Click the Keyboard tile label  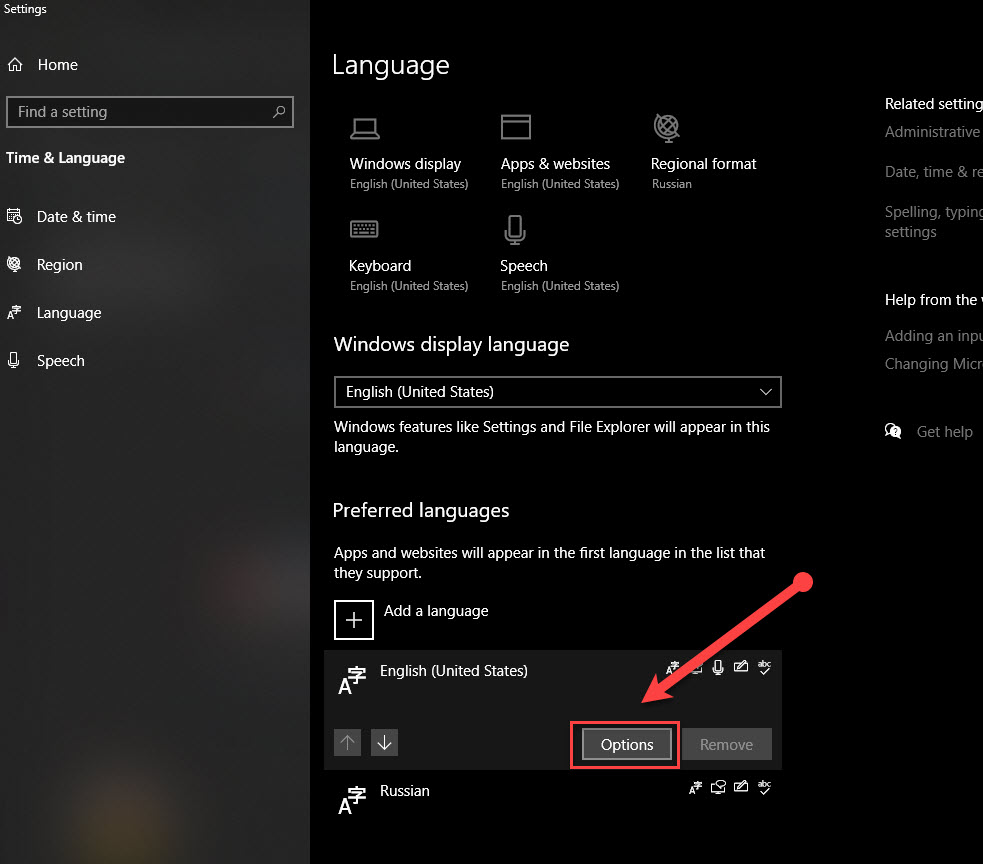[380, 266]
